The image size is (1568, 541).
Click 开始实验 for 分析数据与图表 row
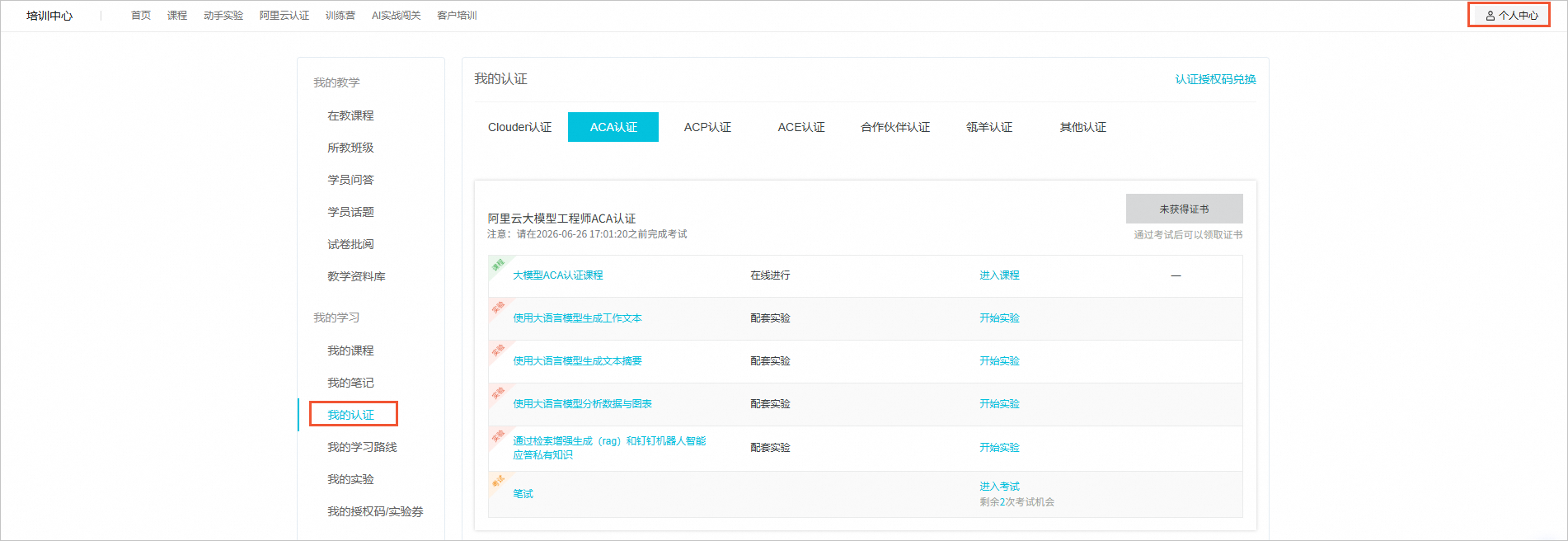pyautogui.click(x=999, y=404)
